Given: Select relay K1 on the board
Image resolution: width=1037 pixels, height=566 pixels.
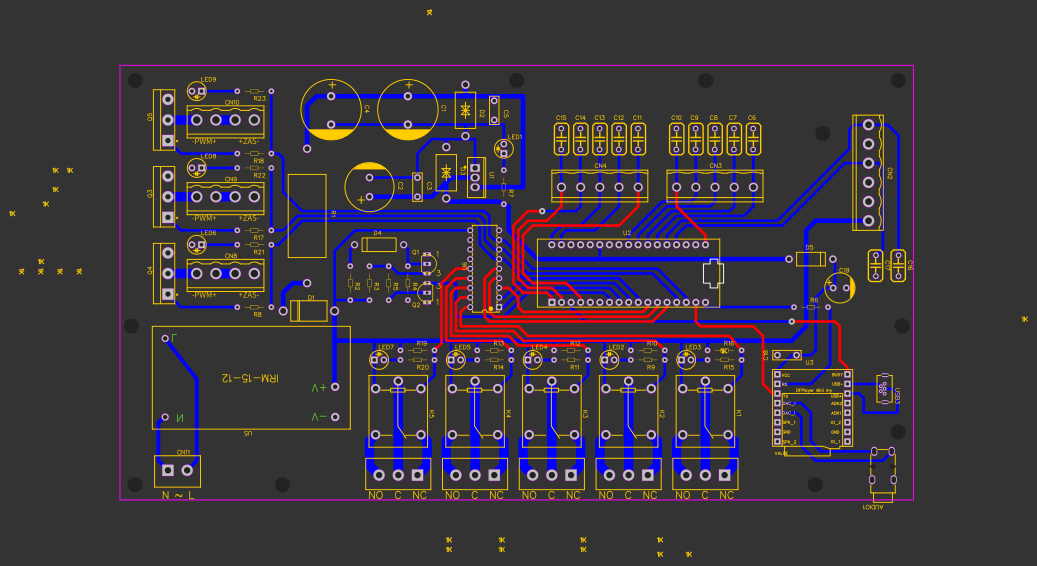Looking at the screenshot, I should click(705, 413).
